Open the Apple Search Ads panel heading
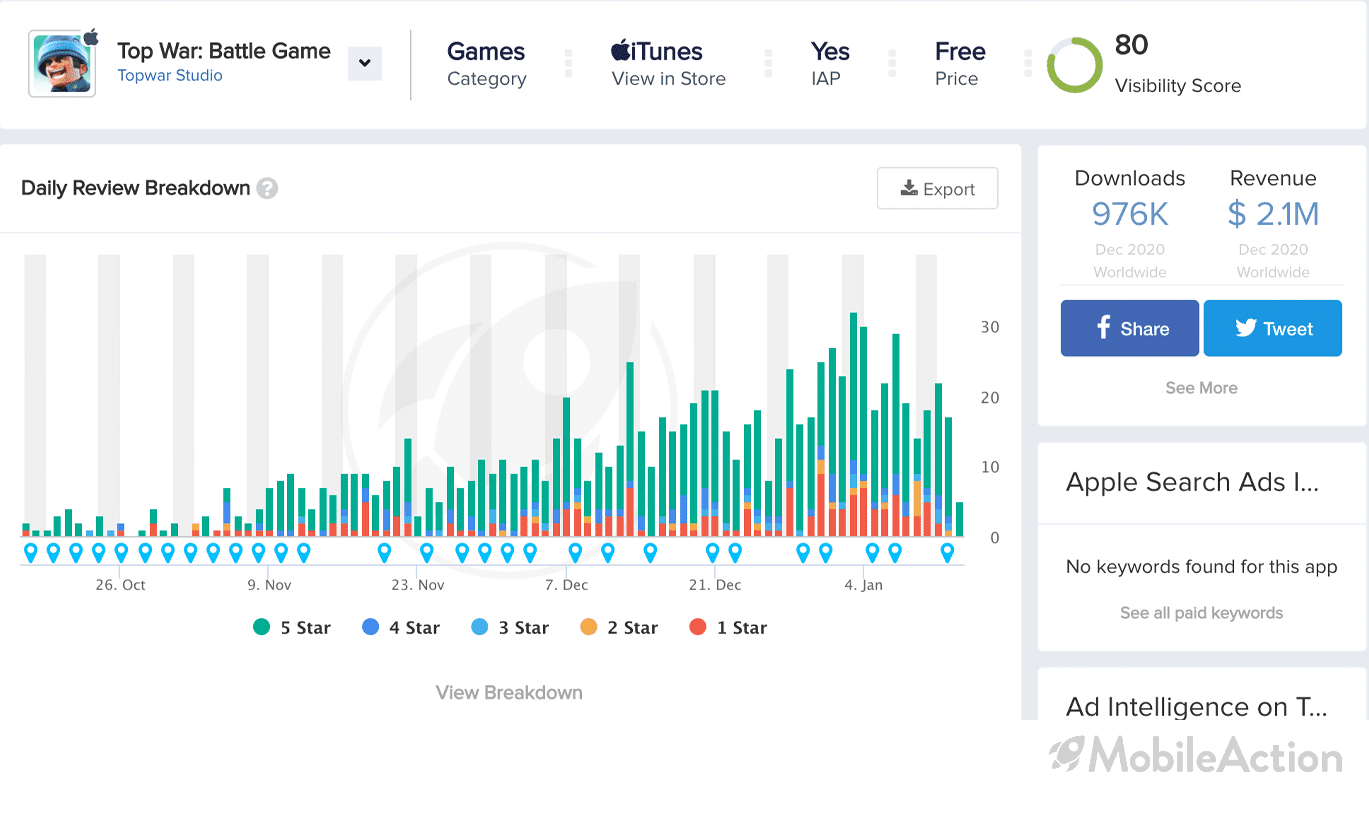The height and width of the screenshot is (822, 1369). pyautogui.click(x=1192, y=482)
